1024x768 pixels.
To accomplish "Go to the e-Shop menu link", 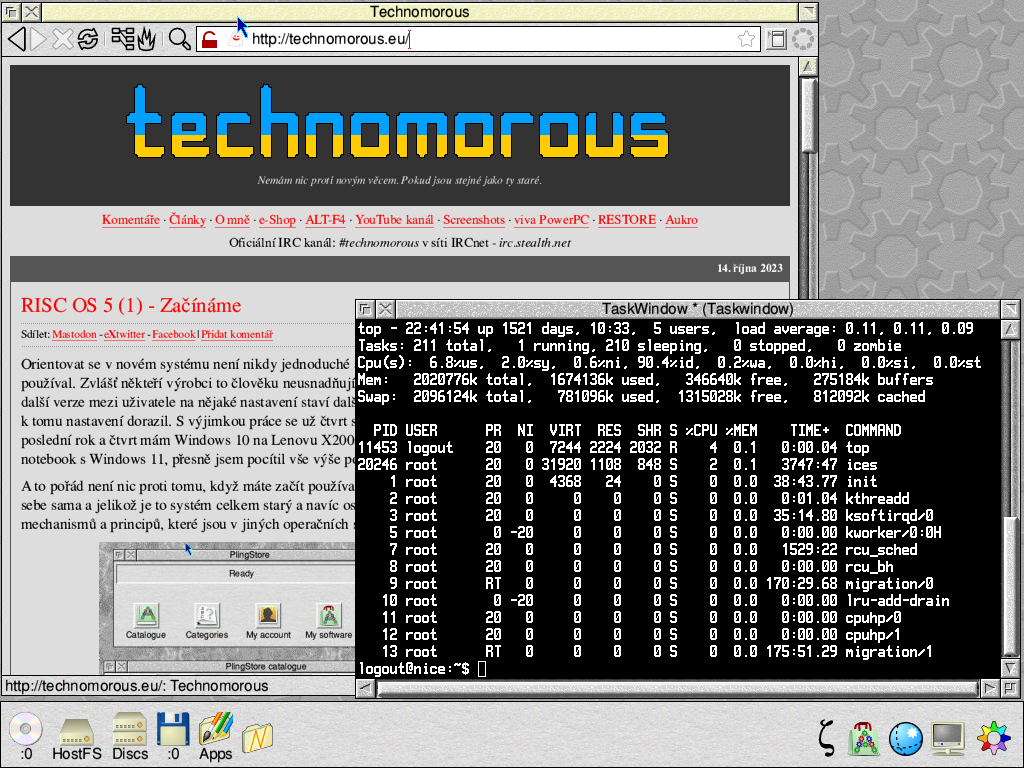I will [277, 220].
